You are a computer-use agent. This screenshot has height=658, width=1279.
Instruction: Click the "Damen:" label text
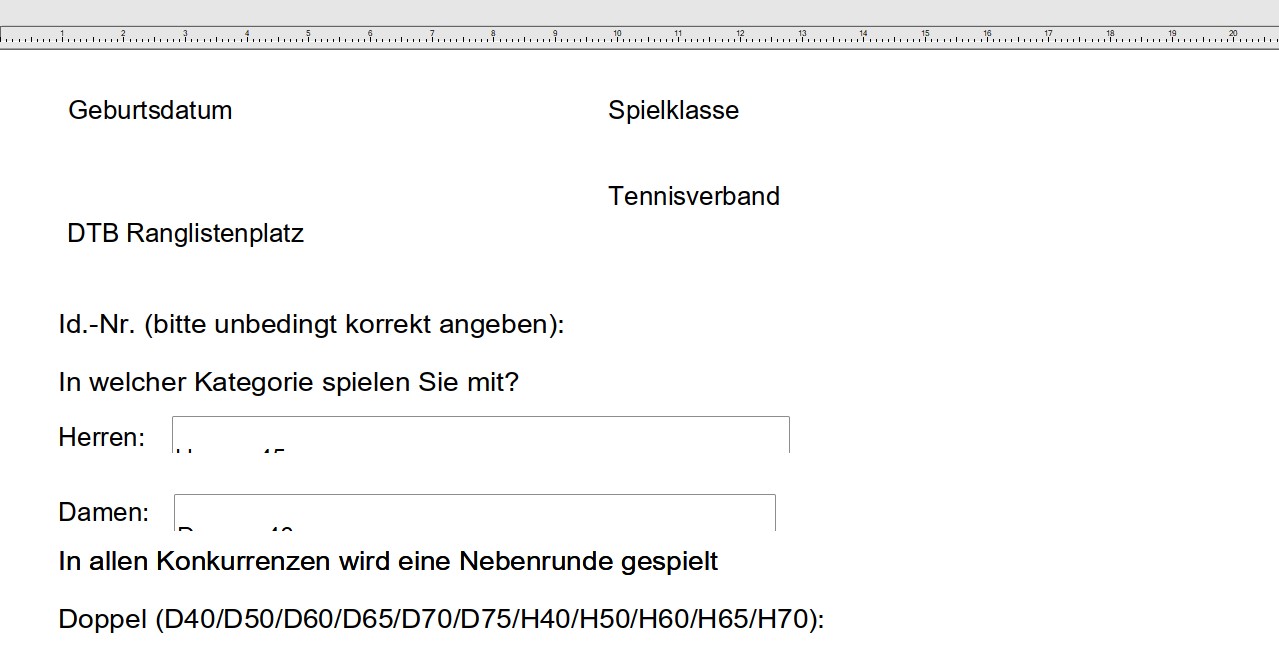pos(103,513)
